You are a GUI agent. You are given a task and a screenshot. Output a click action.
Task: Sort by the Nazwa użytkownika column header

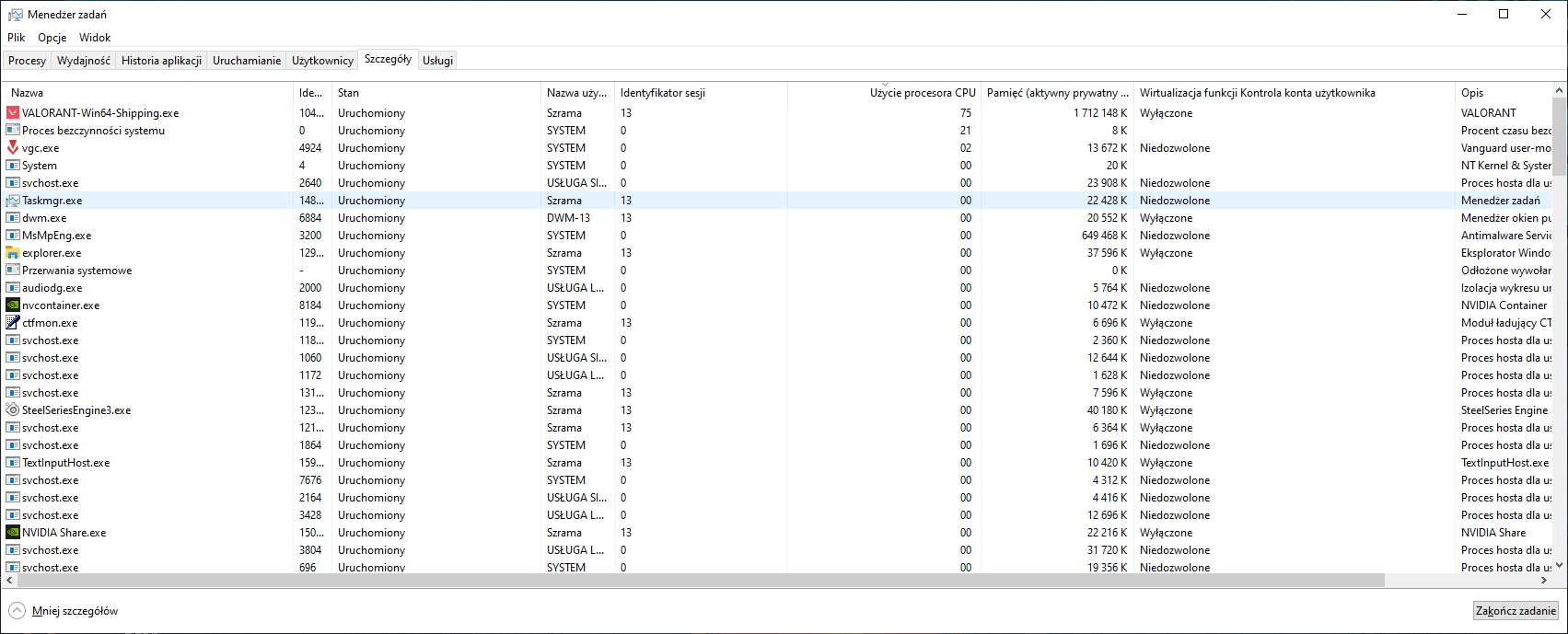click(x=578, y=93)
